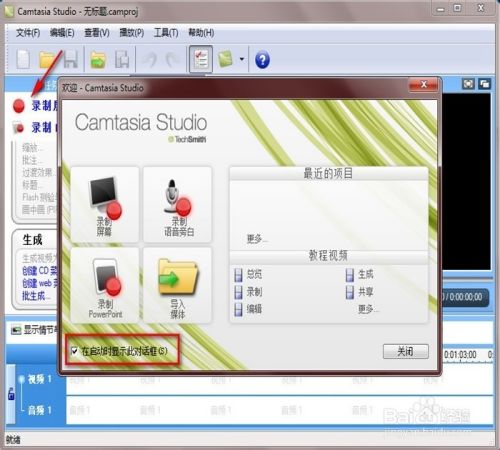Click the green Camtasia produce icon
Image resolution: width=500 pixels, height=450 pixels.
tap(225, 59)
